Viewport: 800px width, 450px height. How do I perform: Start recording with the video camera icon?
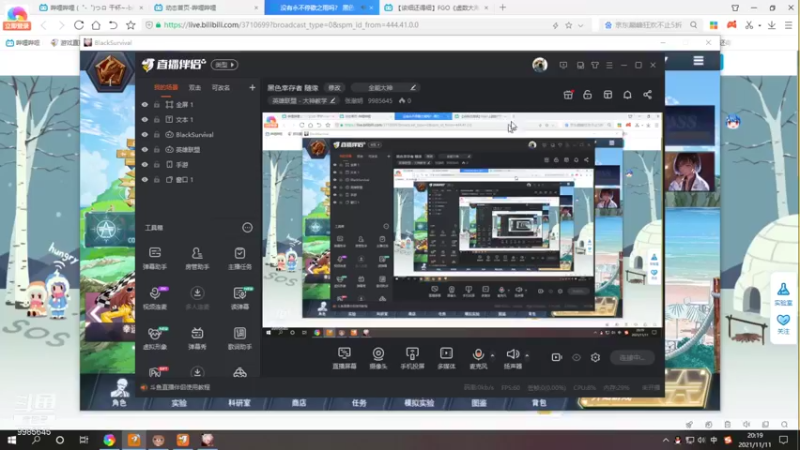tap(557, 357)
